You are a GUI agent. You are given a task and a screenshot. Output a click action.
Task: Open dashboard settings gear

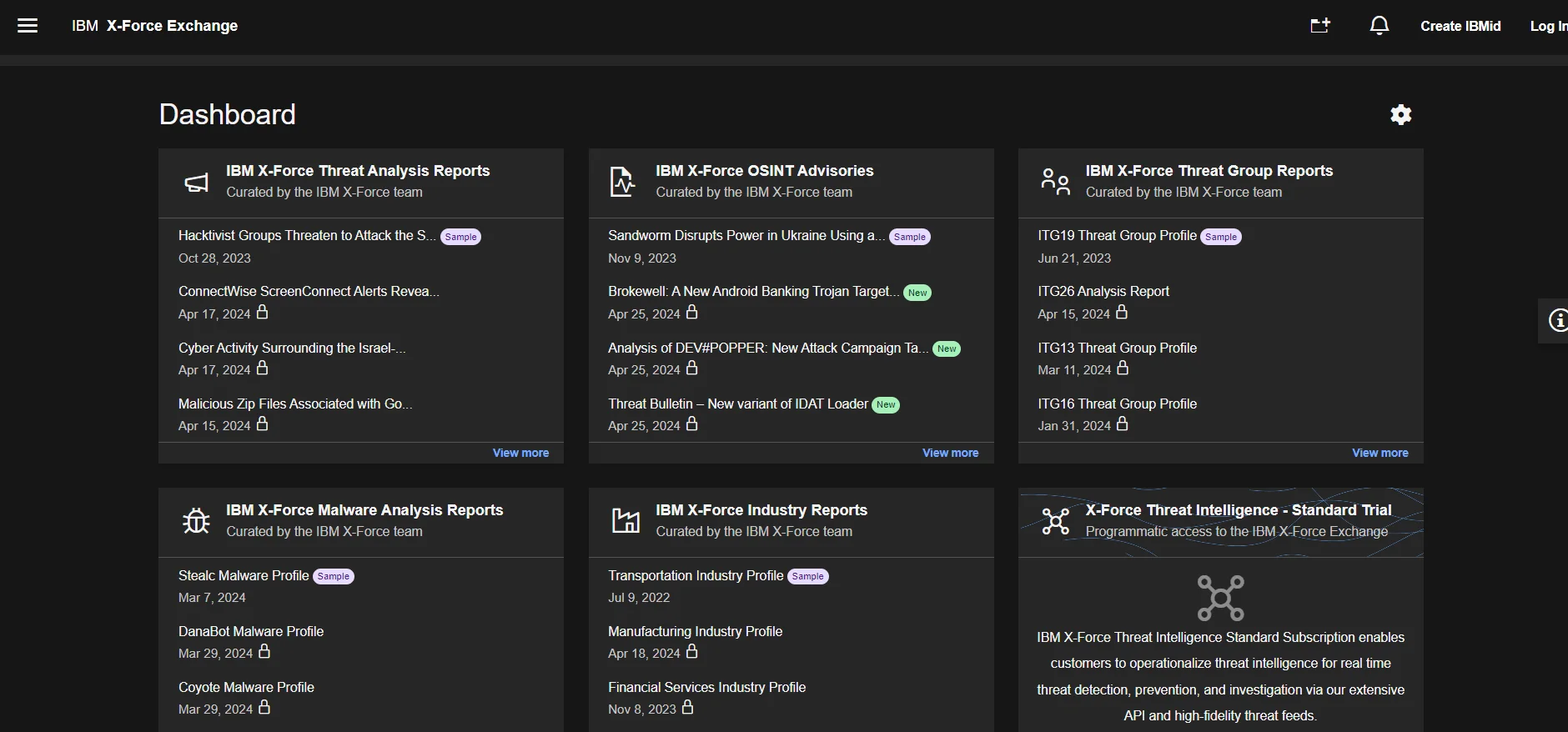(x=1401, y=114)
